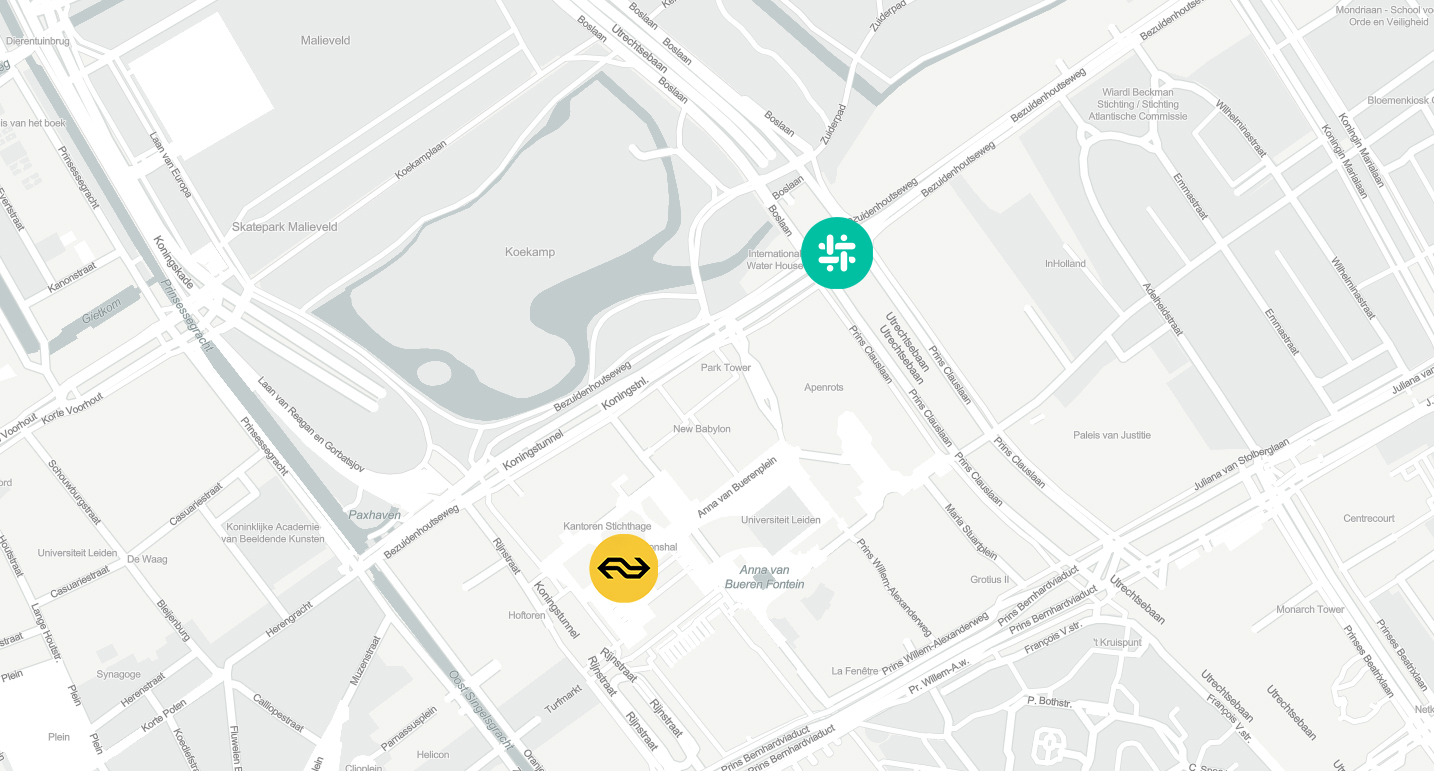The height and width of the screenshot is (771, 1434).
Task: Select the Skatepark Malieveld place label
Action: coord(285,227)
